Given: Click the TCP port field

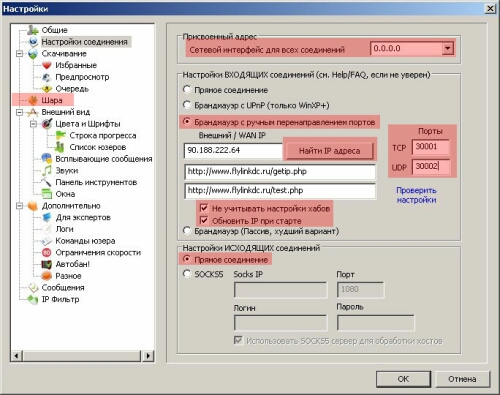Looking at the screenshot, I should [431, 147].
